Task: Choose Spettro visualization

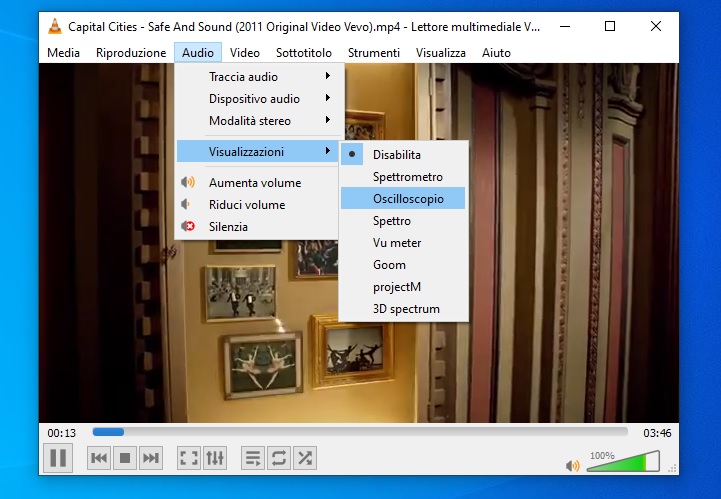Action: [403, 221]
